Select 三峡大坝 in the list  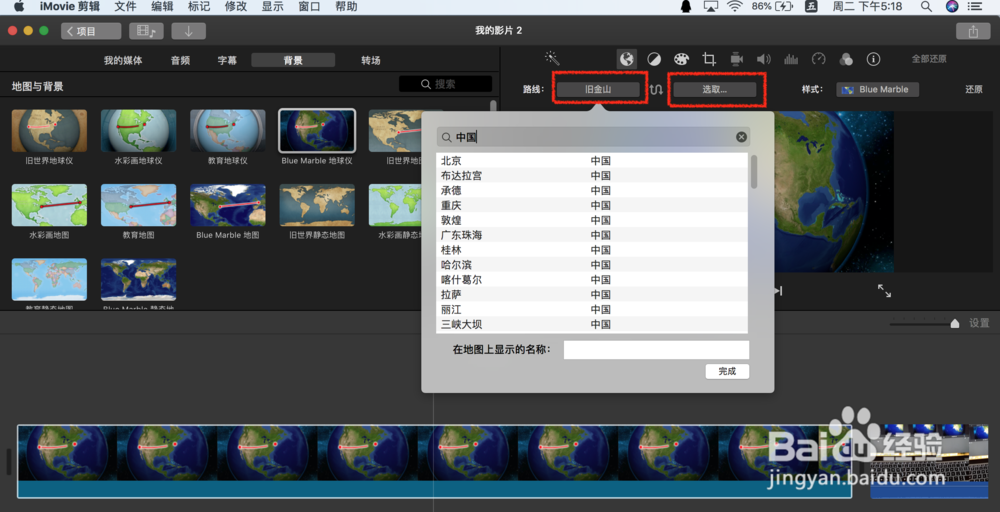592,324
